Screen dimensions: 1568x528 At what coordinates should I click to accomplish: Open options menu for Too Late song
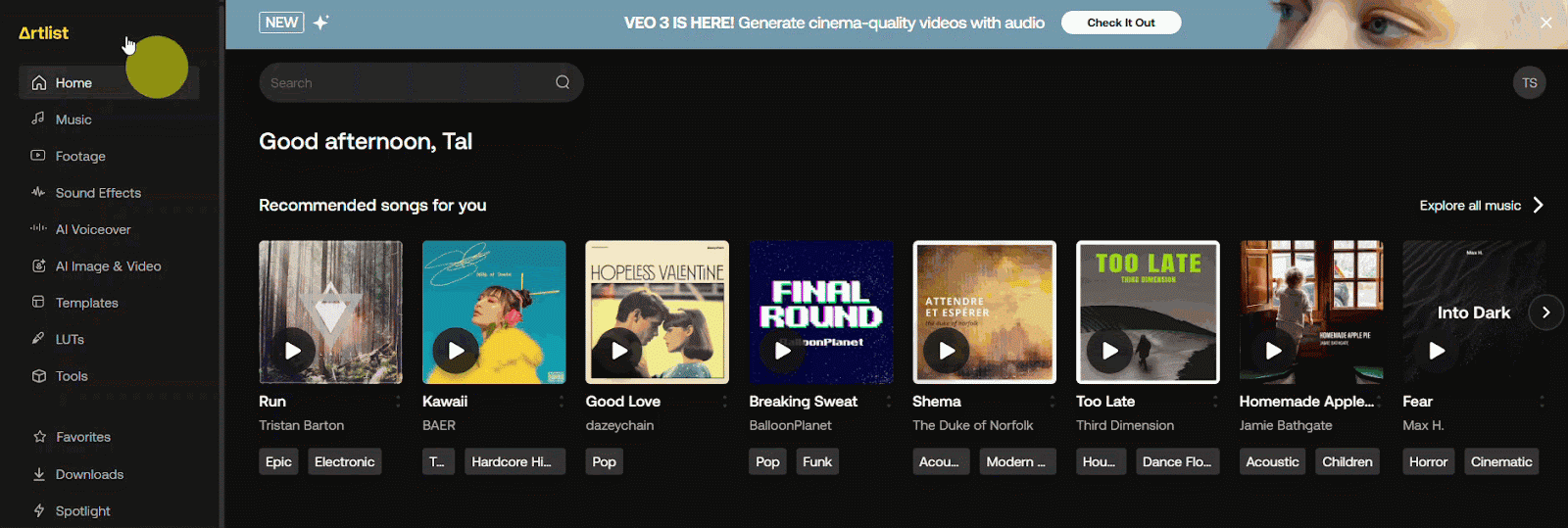tap(1215, 402)
